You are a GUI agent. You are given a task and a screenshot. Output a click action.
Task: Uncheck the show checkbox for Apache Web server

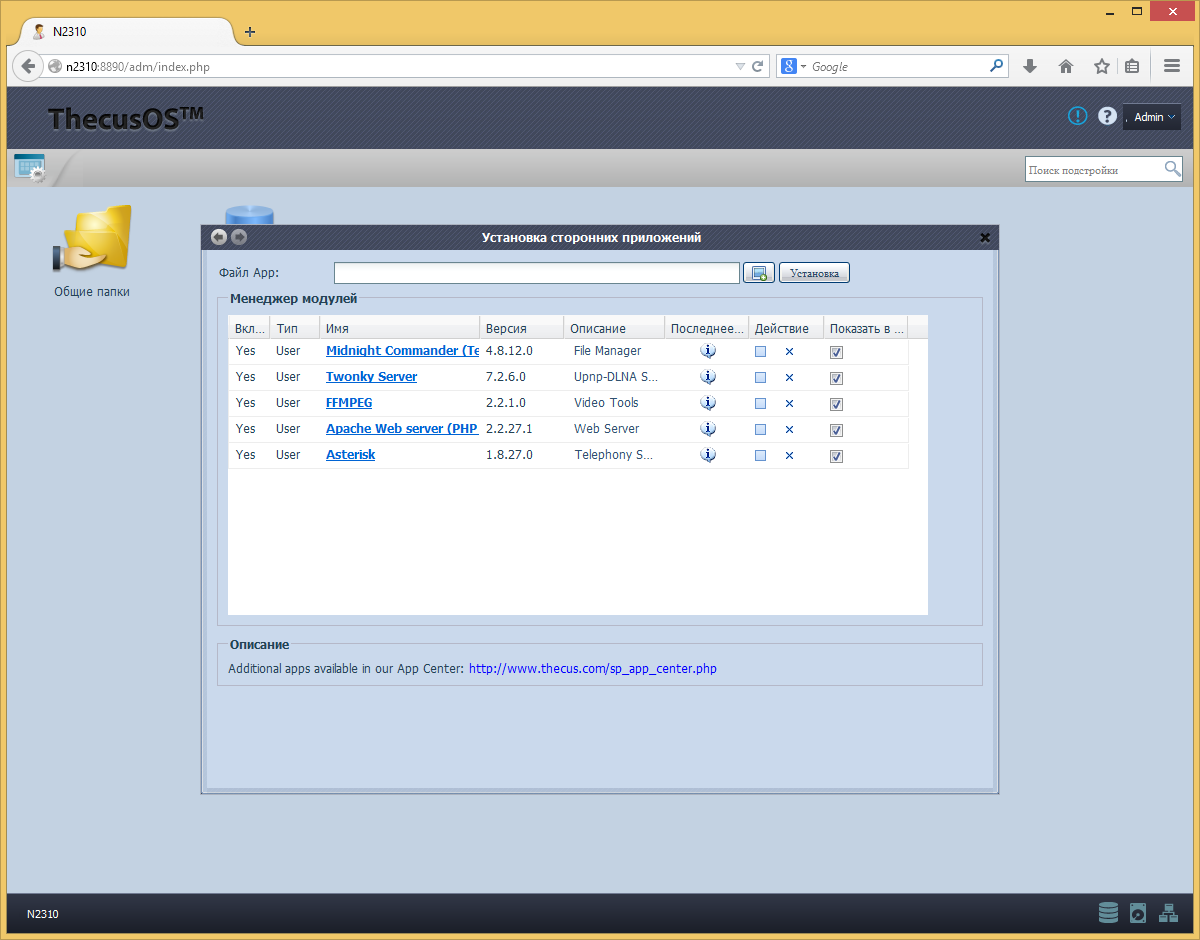[837, 430]
